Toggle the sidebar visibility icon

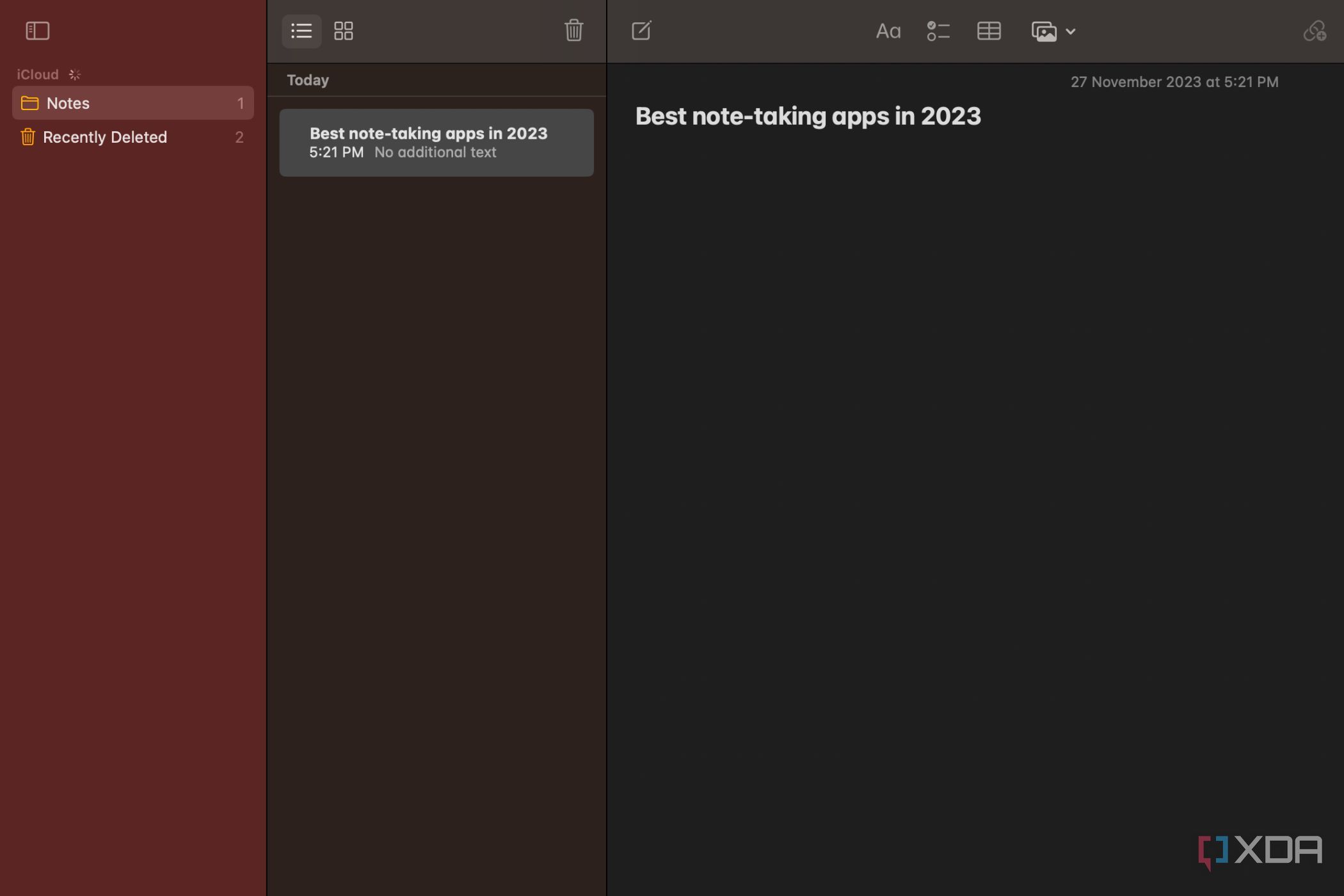(37, 31)
